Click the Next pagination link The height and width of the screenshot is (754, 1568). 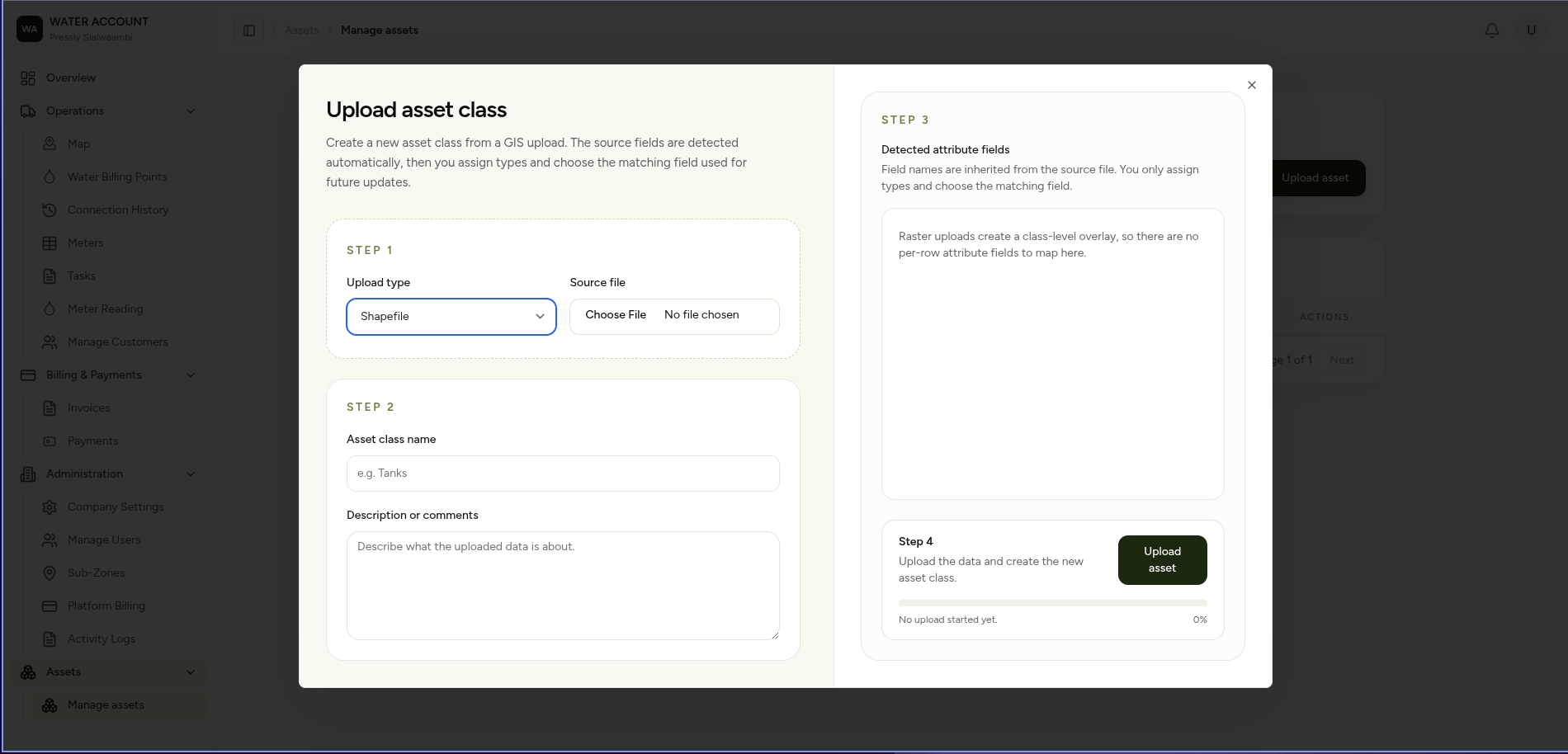[1342, 360]
